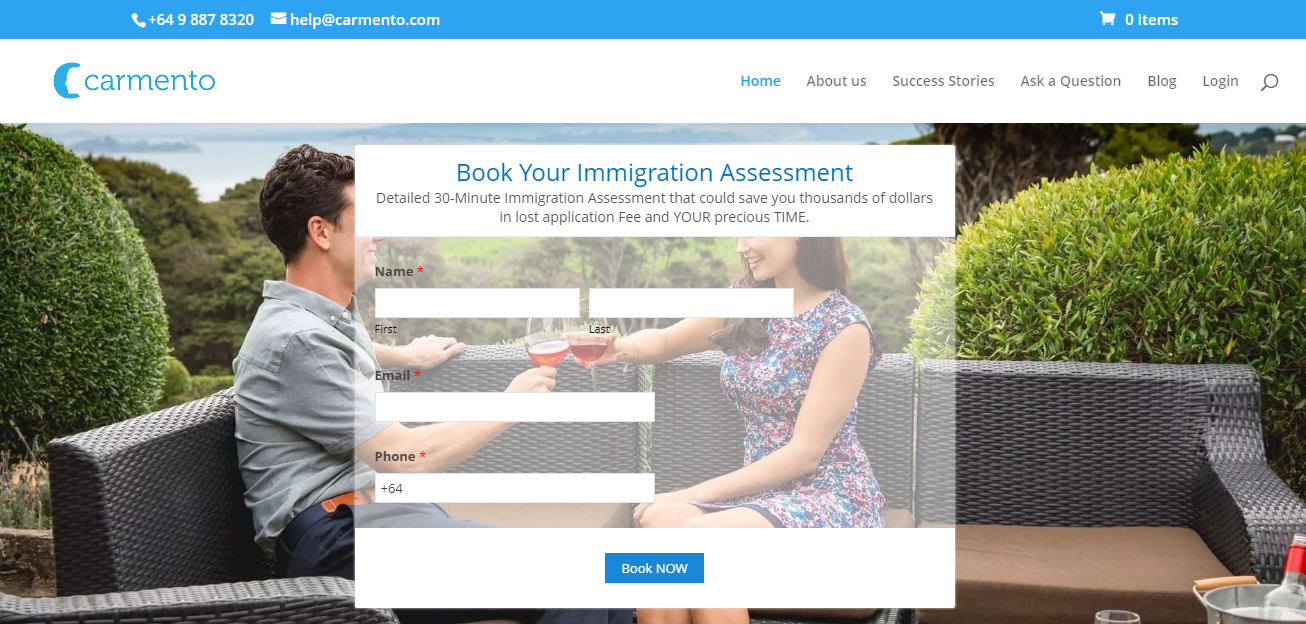The height and width of the screenshot is (624, 1306).
Task: Click the help@carmento.com email link
Action: point(365,20)
